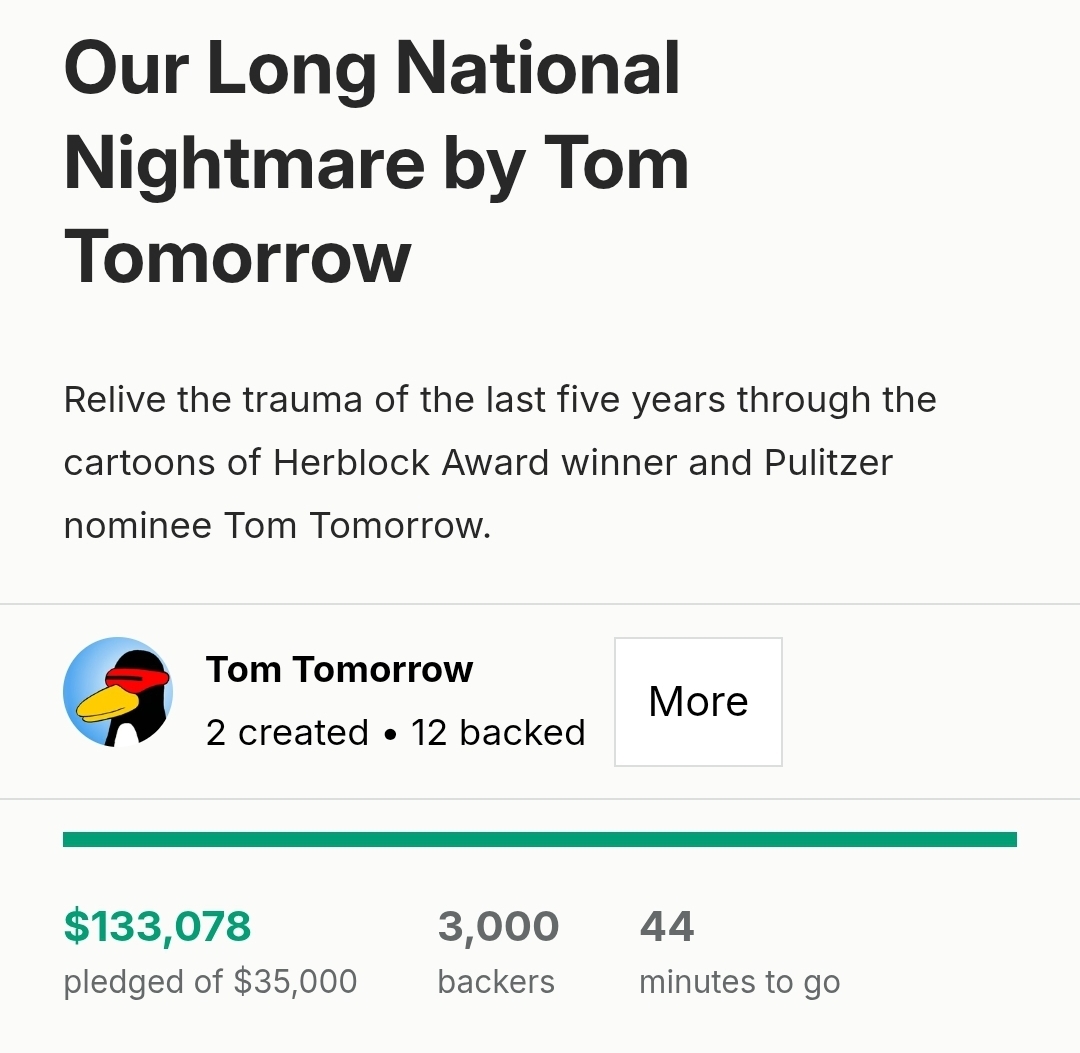1080x1053 pixels.
Task: Click "nominee Tom Tomorrow." description line
Action: (x=277, y=526)
